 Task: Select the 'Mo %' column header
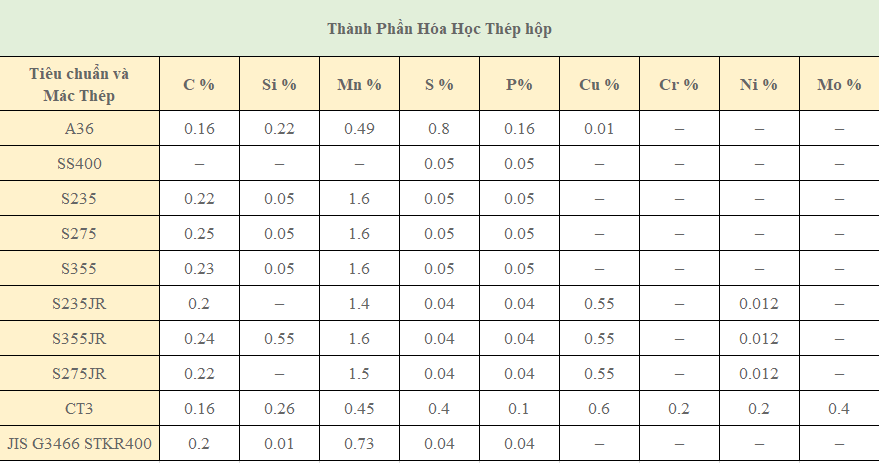pyautogui.click(x=839, y=85)
